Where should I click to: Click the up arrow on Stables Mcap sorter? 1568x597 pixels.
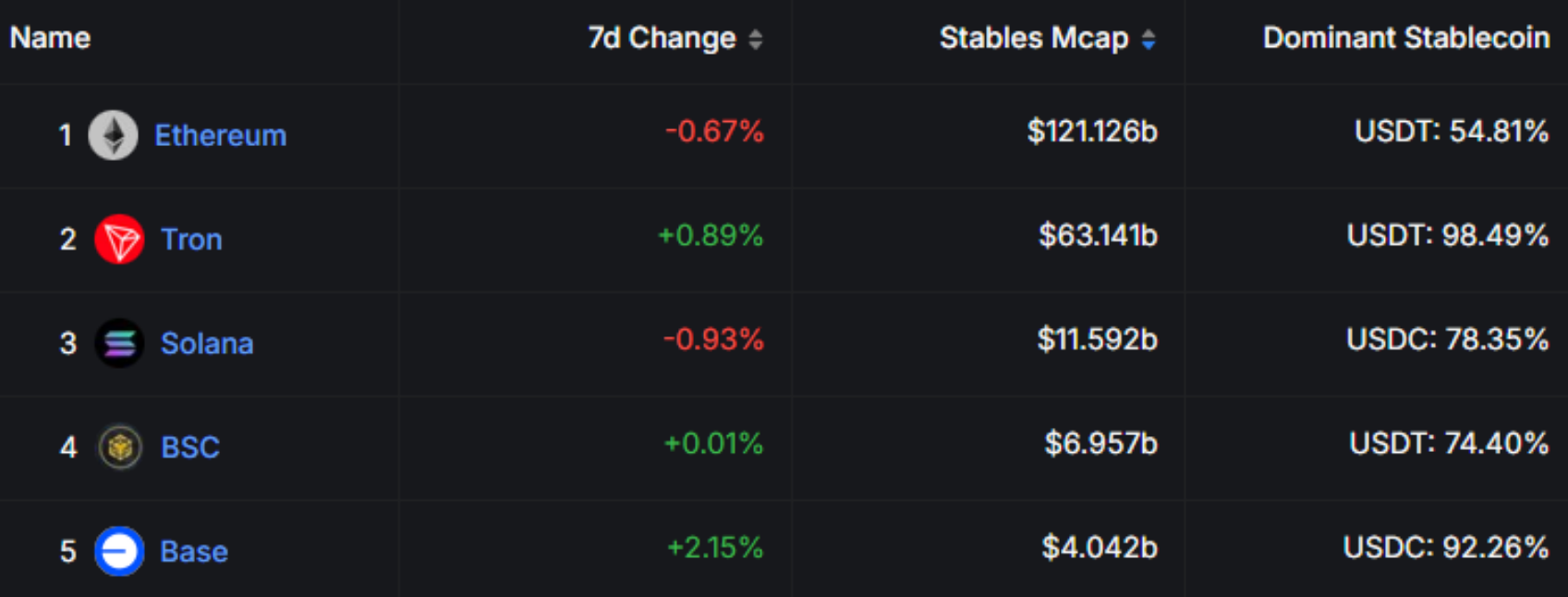coord(1147,33)
